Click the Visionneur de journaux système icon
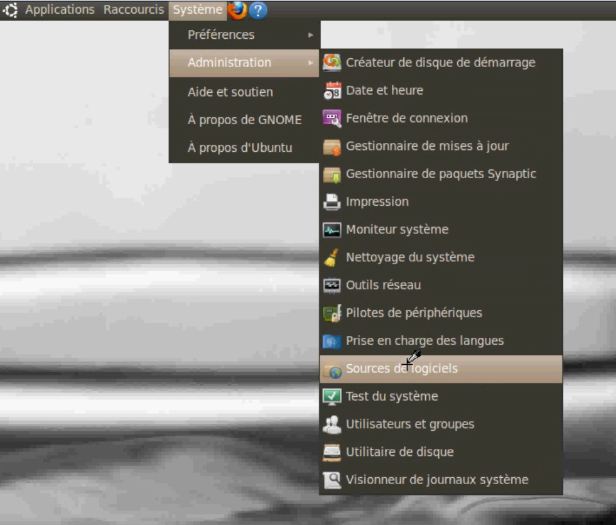616x525 pixels. [x=332, y=480]
